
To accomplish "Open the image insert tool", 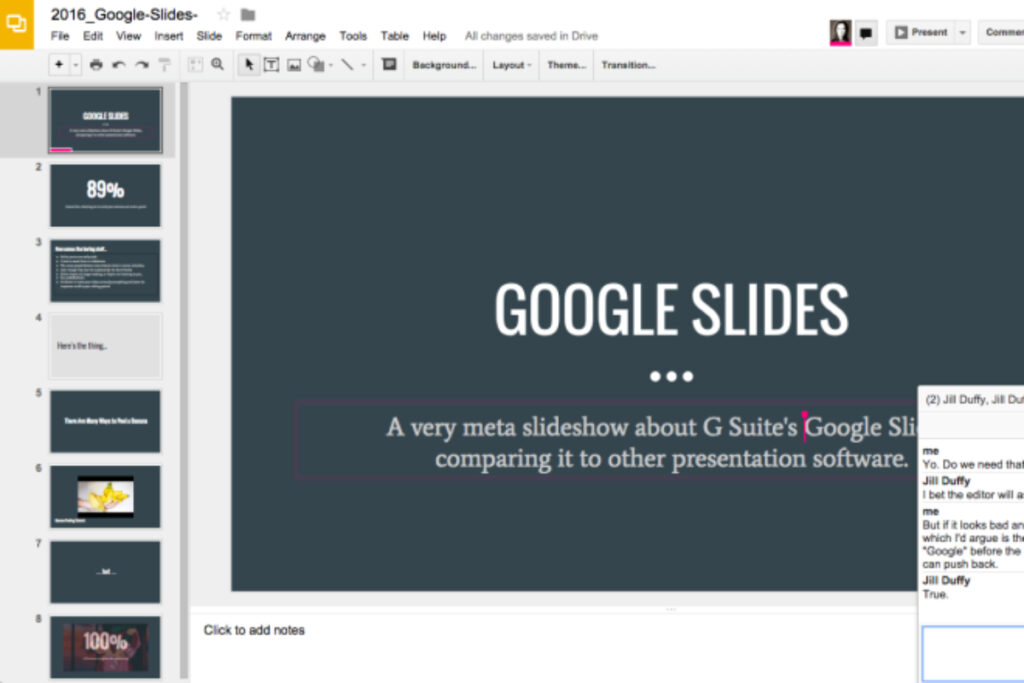I will [x=294, y=64].
